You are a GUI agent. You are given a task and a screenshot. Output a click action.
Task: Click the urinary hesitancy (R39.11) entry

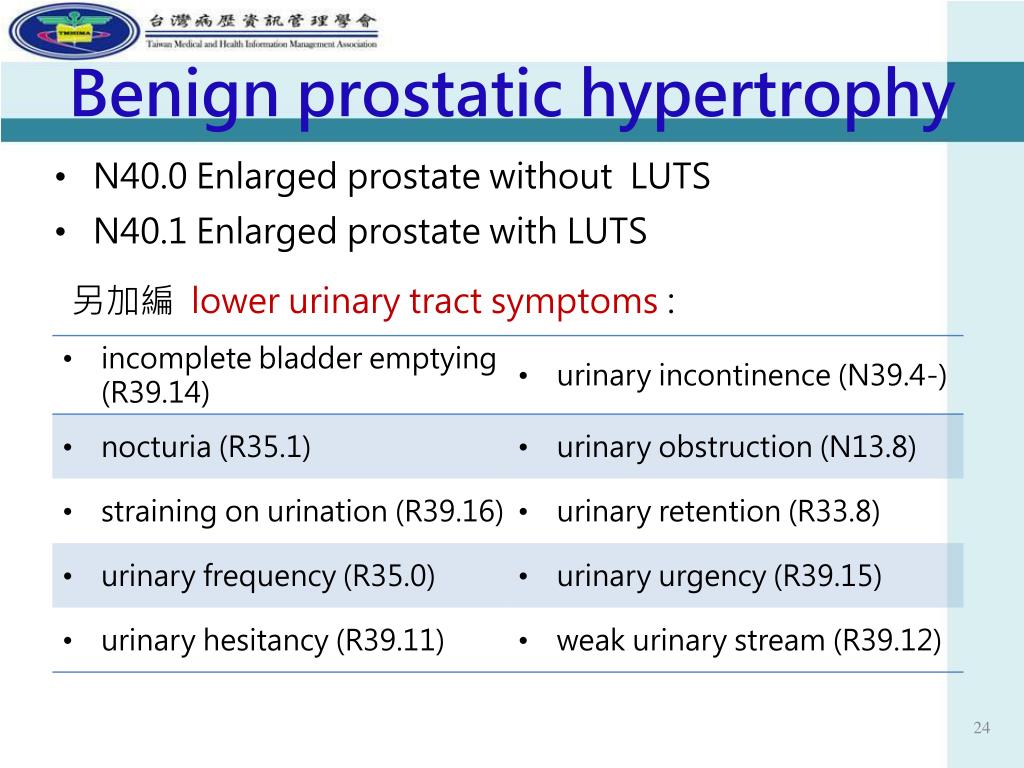pyautogui.click(x=272, y=640)
